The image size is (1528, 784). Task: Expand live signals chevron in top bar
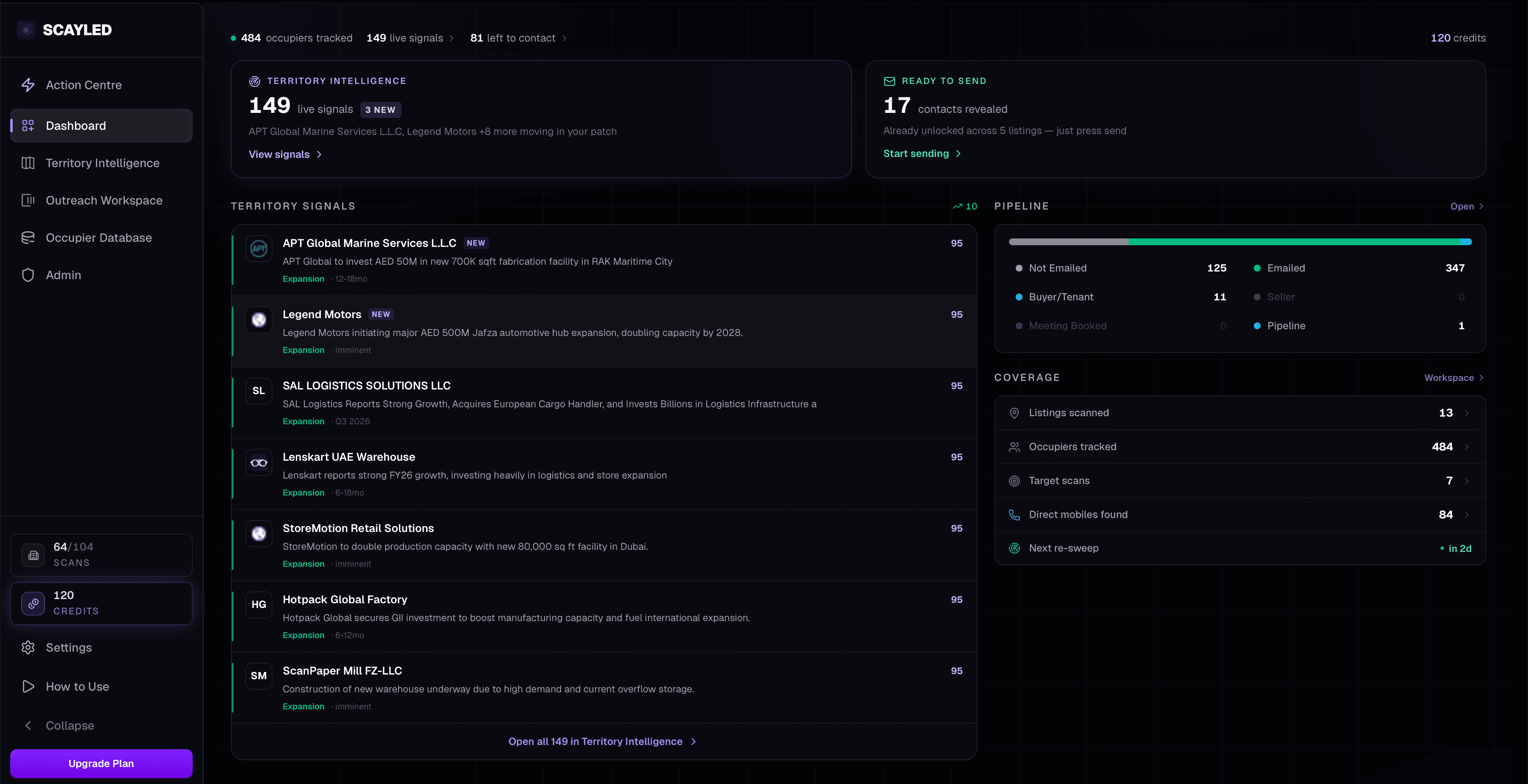tap(452, 38)
